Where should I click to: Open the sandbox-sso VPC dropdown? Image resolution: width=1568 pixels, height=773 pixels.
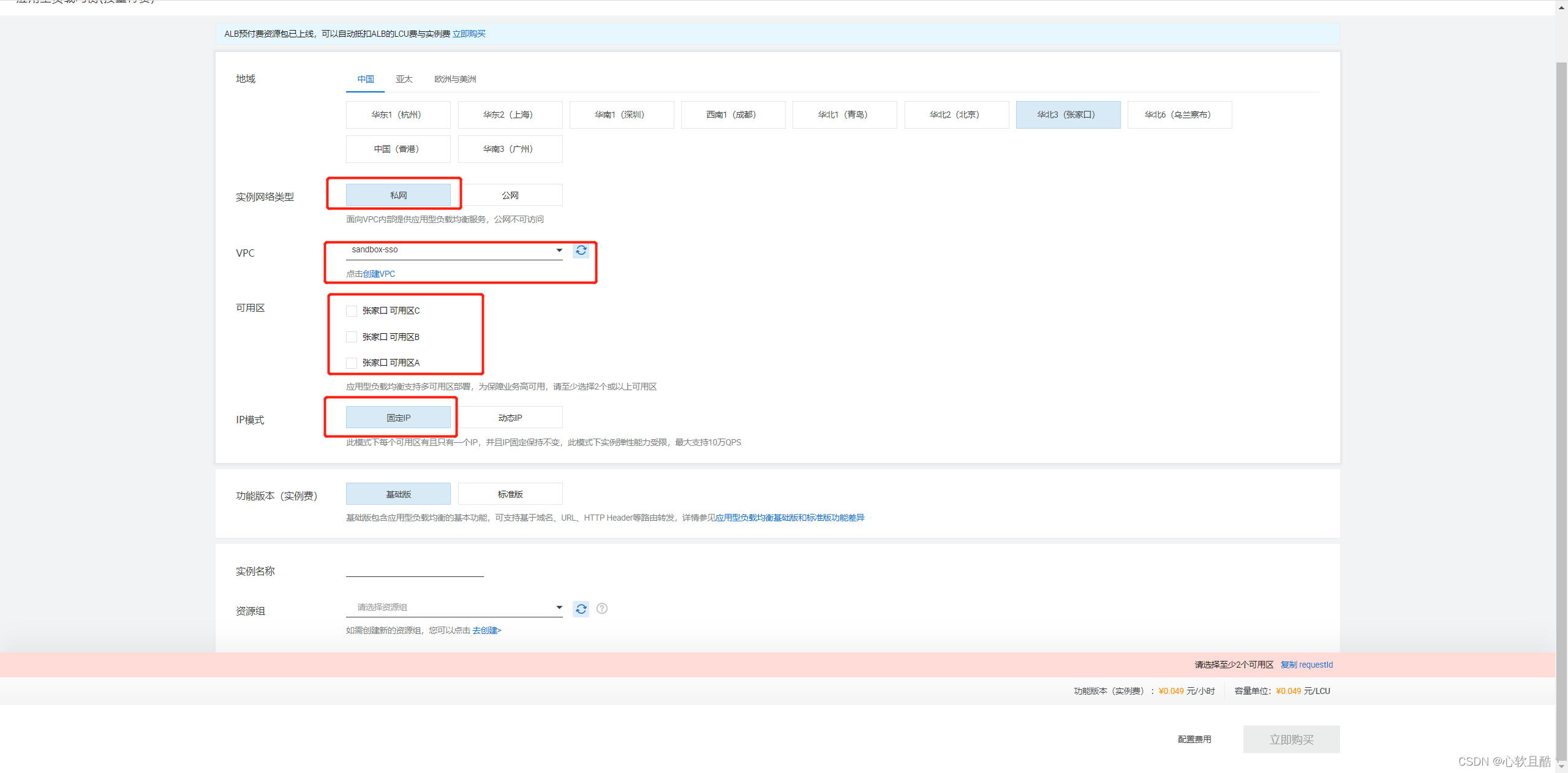454,250
